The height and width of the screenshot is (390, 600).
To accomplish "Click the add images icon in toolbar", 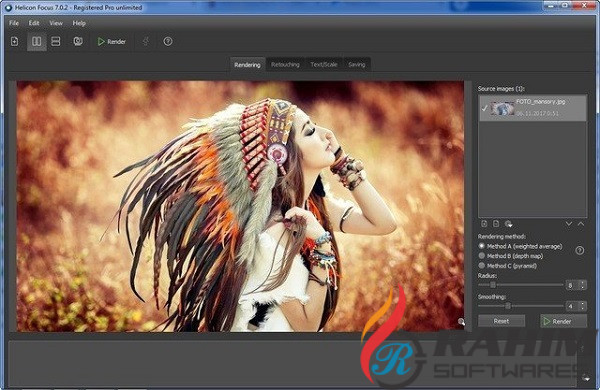I will (15, 41).
